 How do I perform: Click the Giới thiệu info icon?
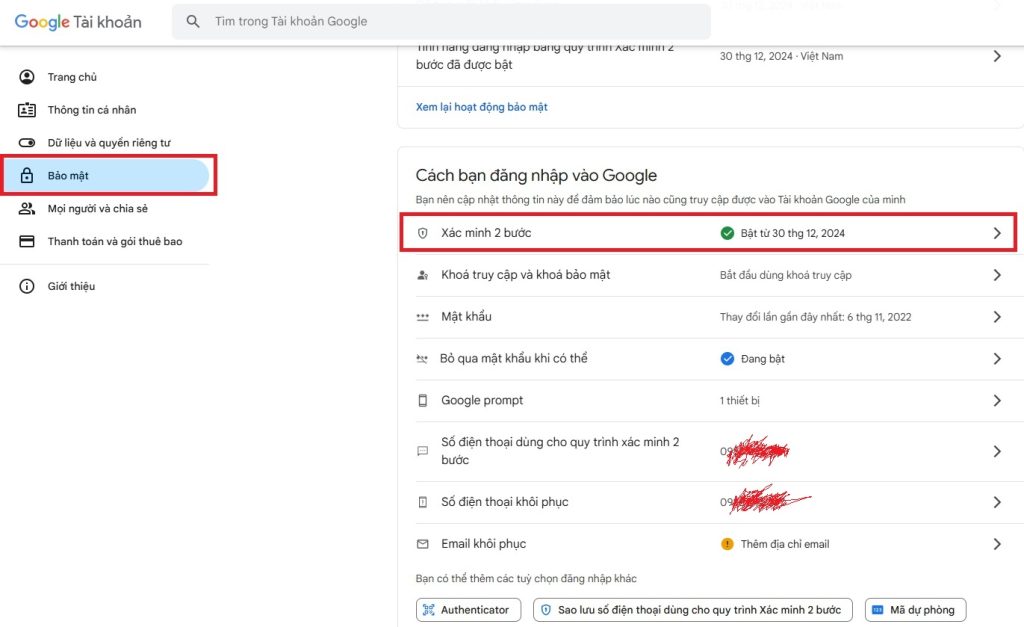point(27,286)
